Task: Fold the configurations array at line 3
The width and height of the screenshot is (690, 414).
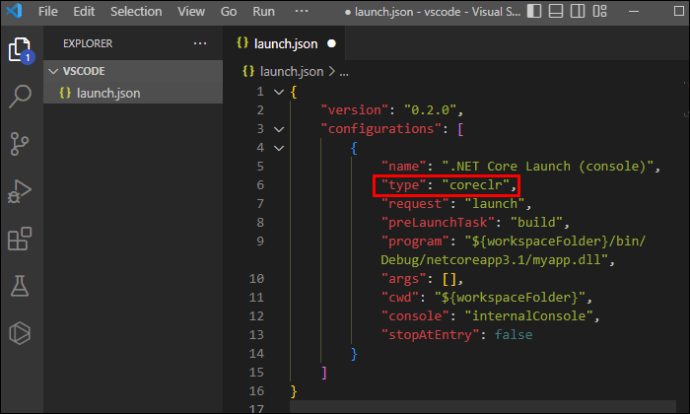Action: tap(279, 129)
